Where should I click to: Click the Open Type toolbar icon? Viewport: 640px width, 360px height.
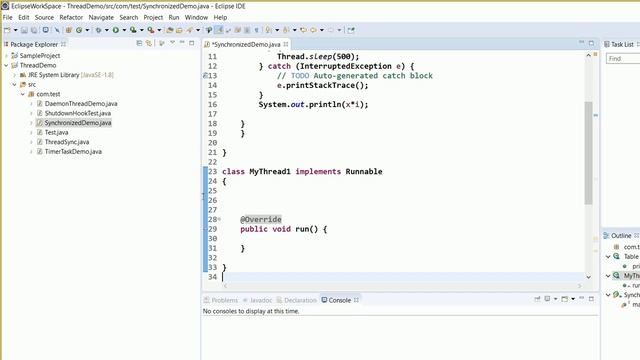pyautogui.click(x=170, y=30)
